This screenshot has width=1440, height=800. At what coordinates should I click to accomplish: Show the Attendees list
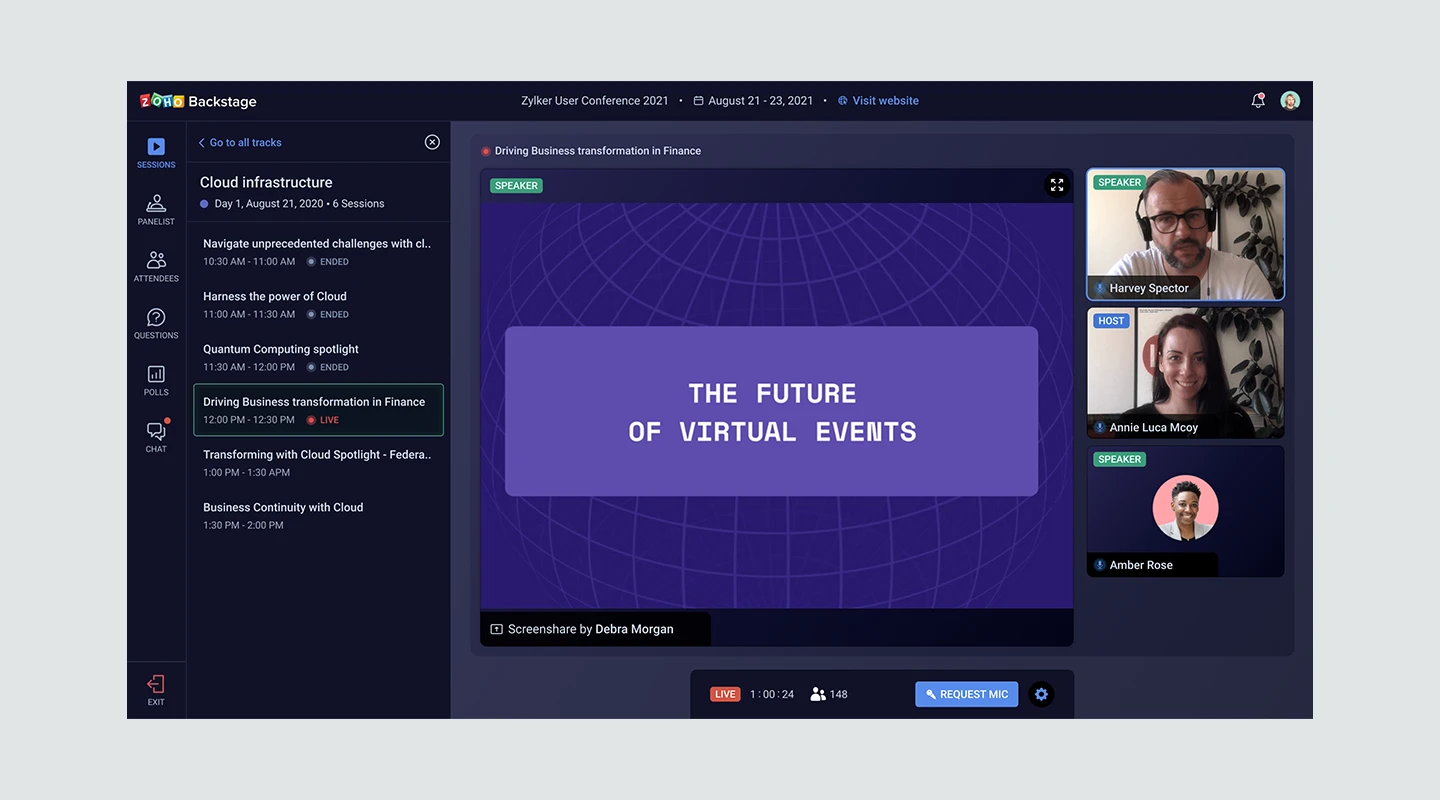156,267
